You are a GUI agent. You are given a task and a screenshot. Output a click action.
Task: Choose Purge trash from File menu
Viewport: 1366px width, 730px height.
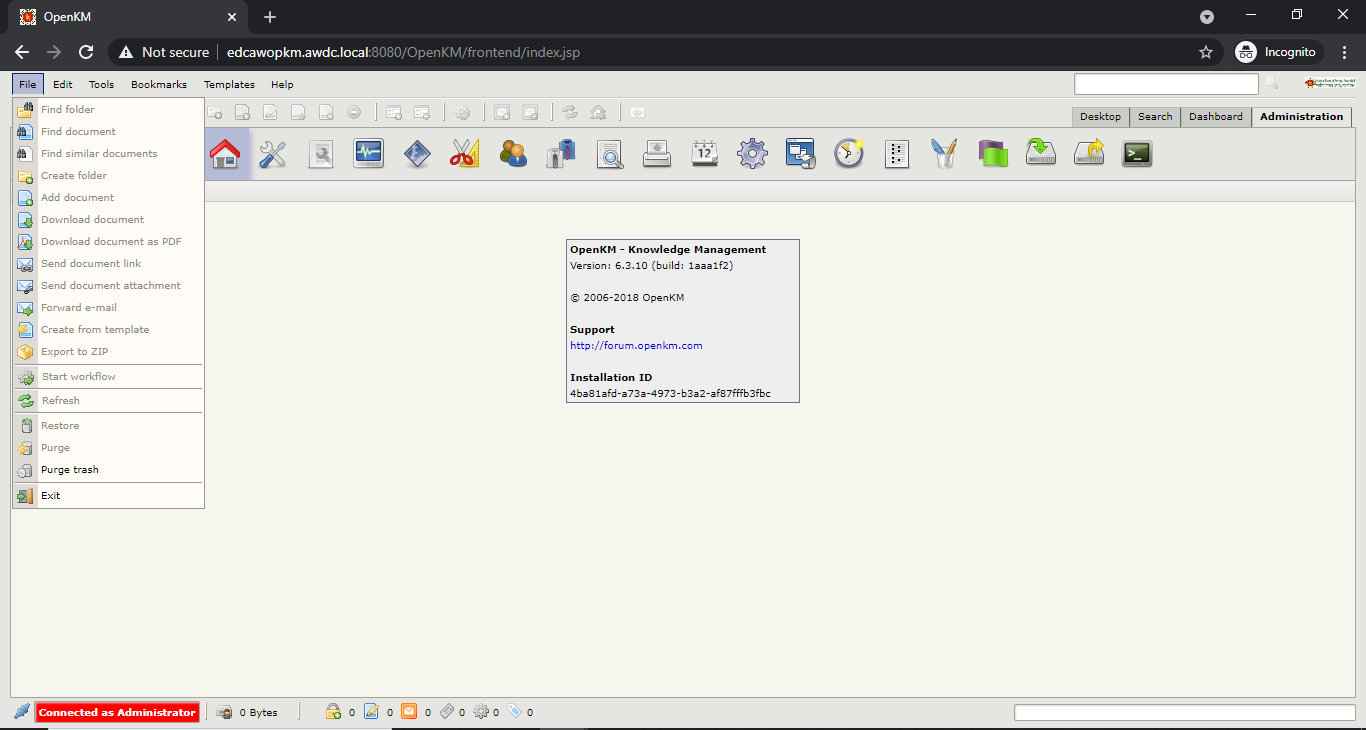pos(108,470)
